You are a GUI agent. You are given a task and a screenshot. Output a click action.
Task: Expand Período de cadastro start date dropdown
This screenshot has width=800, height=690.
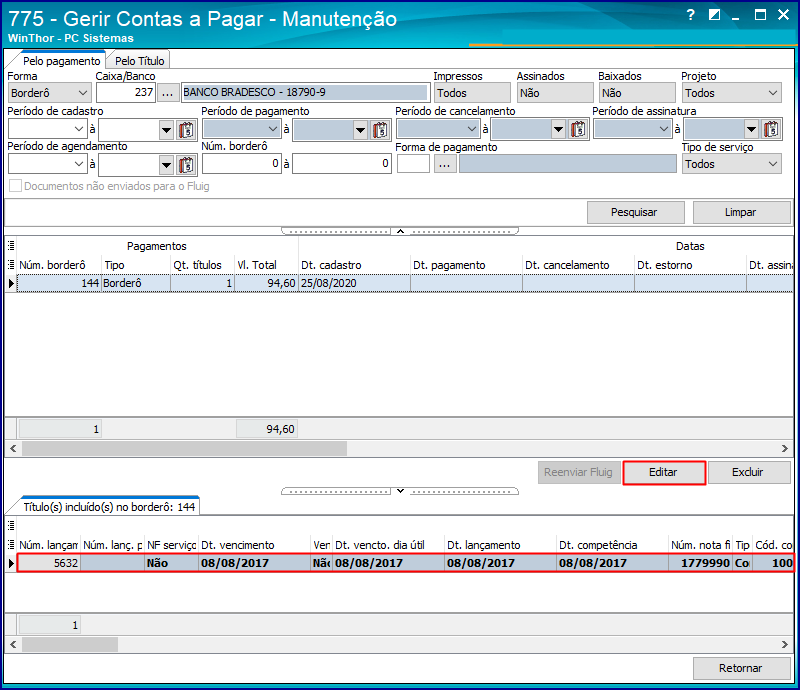[79, 129]
